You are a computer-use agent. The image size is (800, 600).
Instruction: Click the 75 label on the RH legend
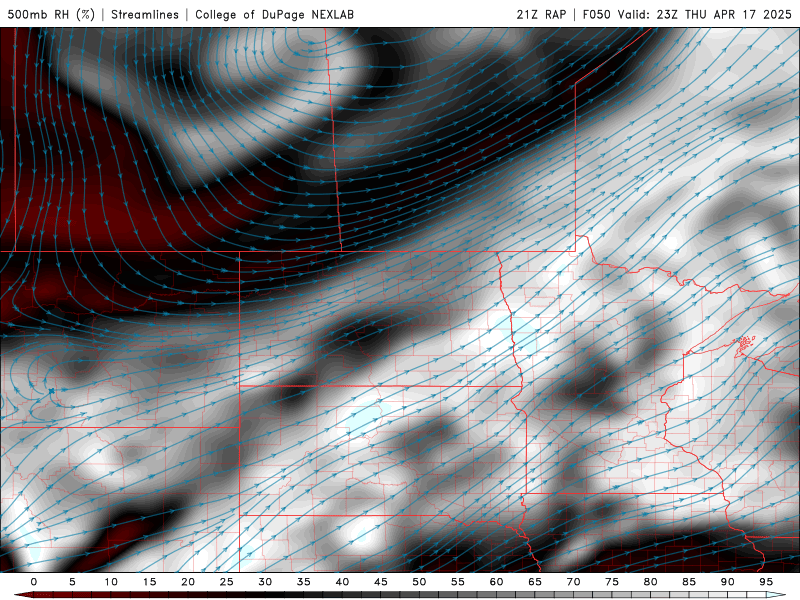pyautogui.click(x=612, y=582)
